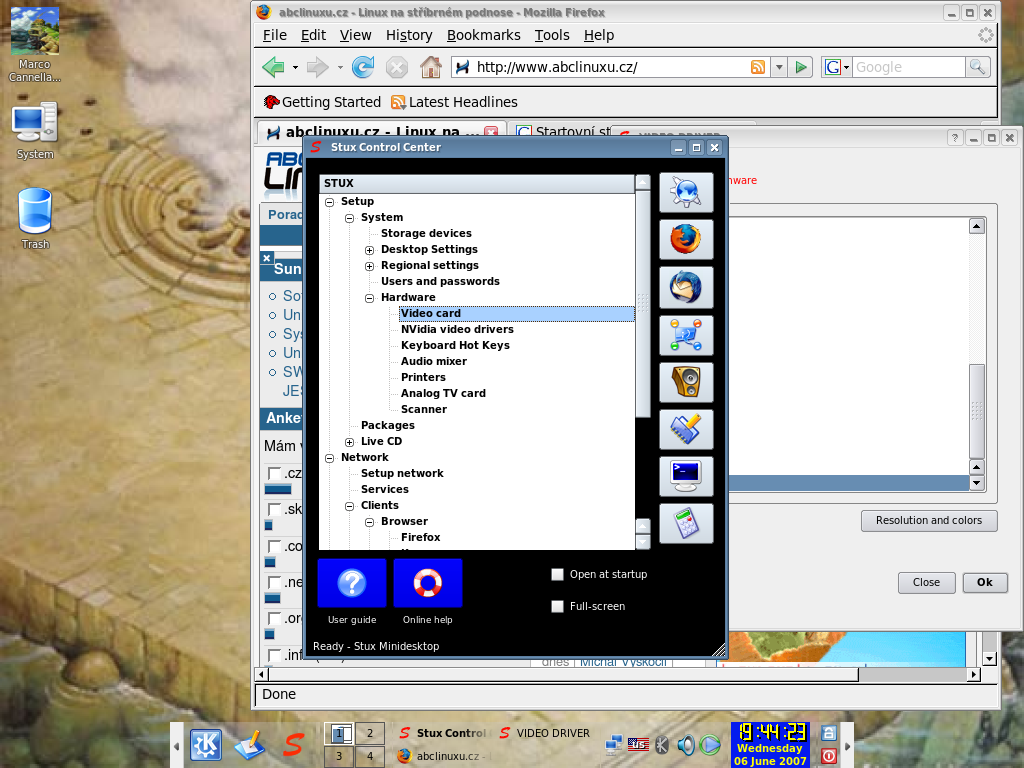Switch to the VIDEO DRIVER taskbar entry
Image resolution: width=1024 pixels, height=768 pixels.
pos(545,733)
